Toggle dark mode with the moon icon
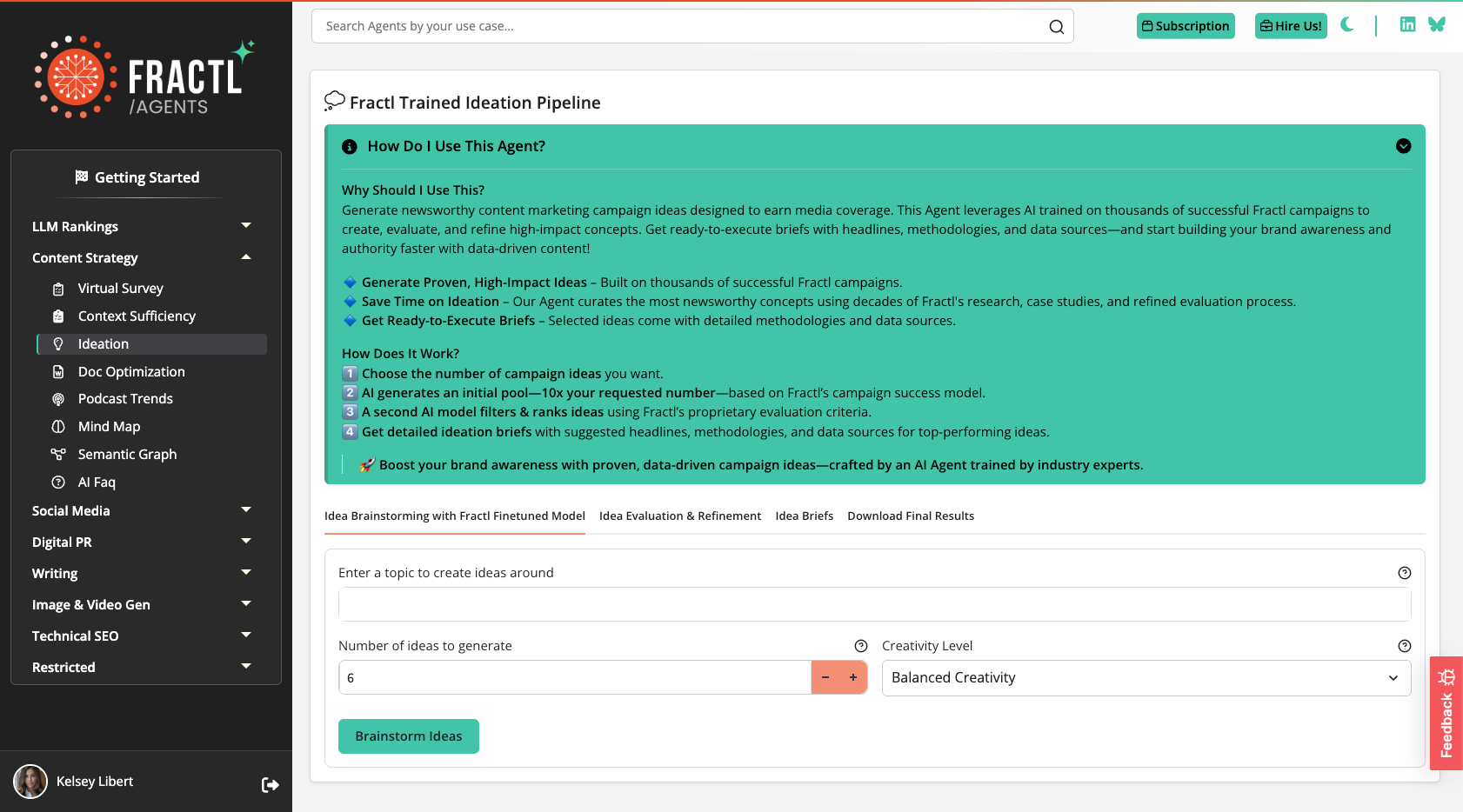The height and width of the screenshot is (812, 1463). 1346,25
